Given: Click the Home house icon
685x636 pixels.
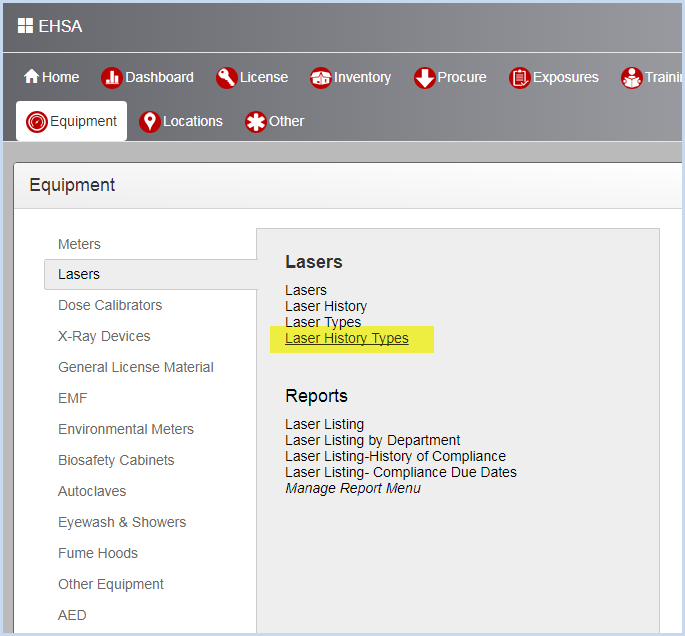Looking at the screenshot, I should [31, 76].
